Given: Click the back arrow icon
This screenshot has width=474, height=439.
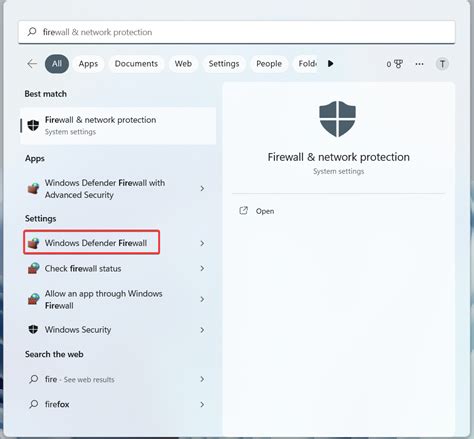Looking at the screenshot, I should point(32,64).
